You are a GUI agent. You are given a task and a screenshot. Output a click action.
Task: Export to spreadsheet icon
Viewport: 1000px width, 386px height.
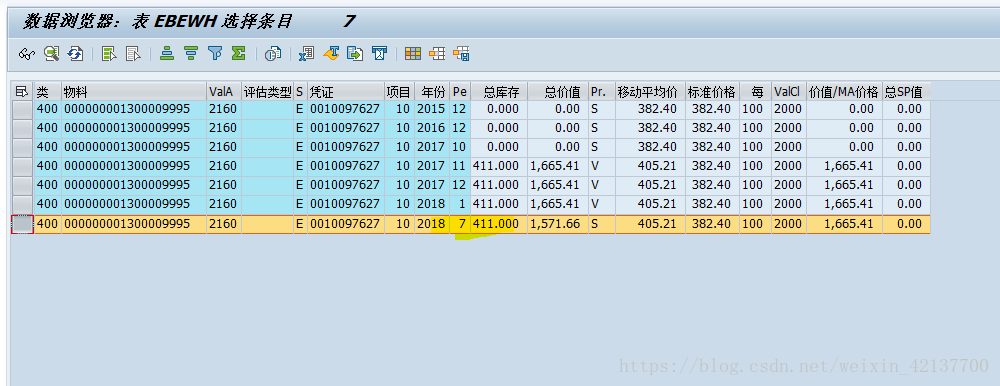[x=307, y=54]
